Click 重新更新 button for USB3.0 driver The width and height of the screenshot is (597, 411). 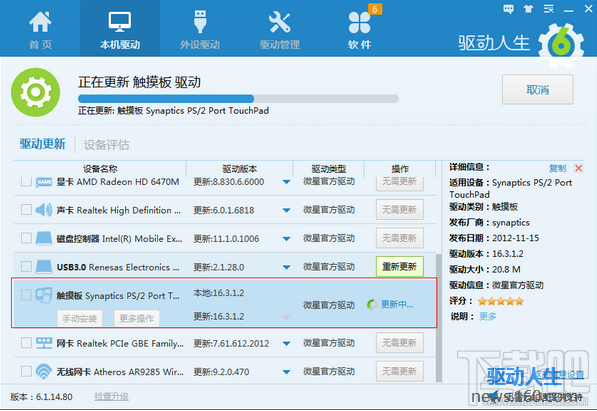coord(400,266)
